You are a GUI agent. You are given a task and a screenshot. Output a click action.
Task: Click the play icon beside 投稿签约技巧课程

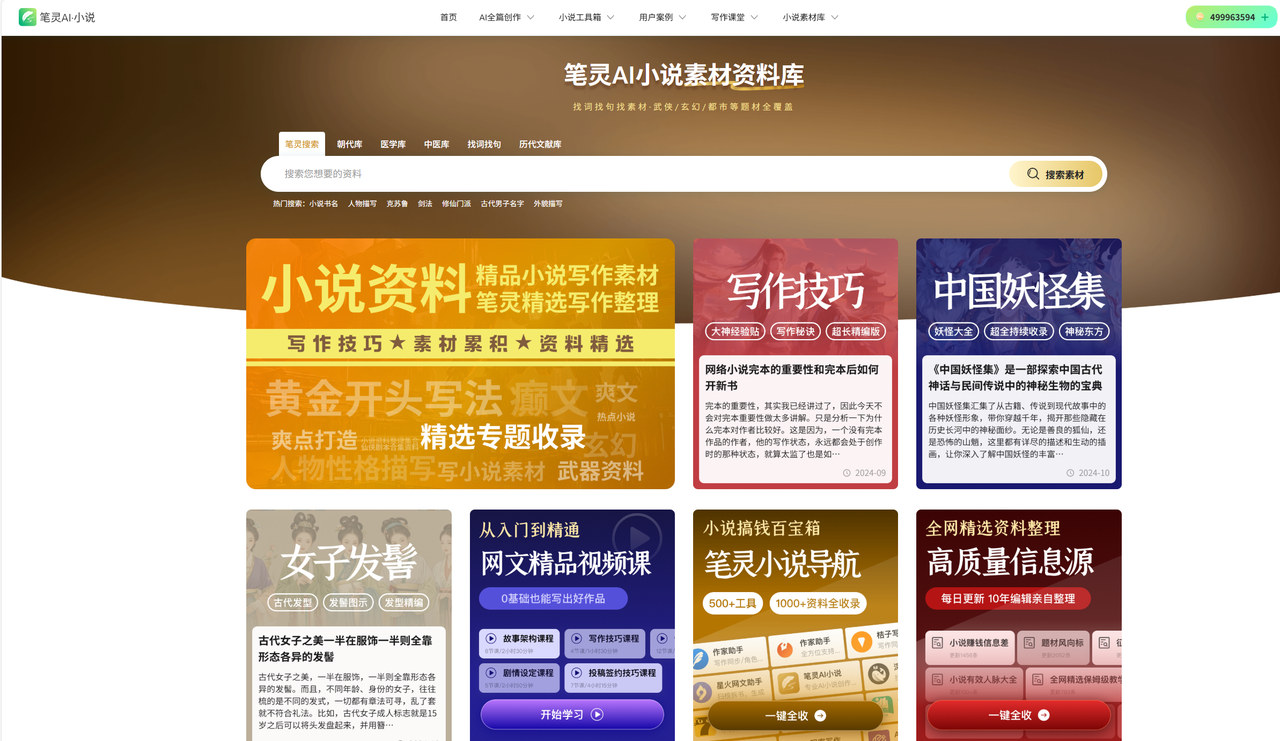click(576, 673)
